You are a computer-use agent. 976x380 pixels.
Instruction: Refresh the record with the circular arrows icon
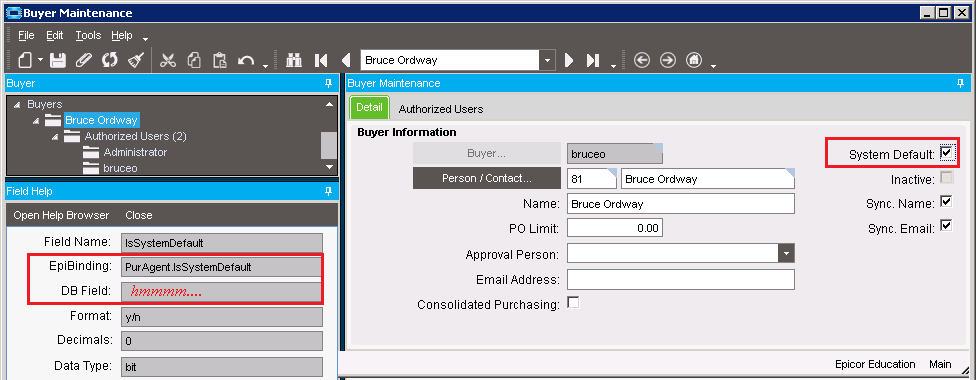click(x=110, y=60)
